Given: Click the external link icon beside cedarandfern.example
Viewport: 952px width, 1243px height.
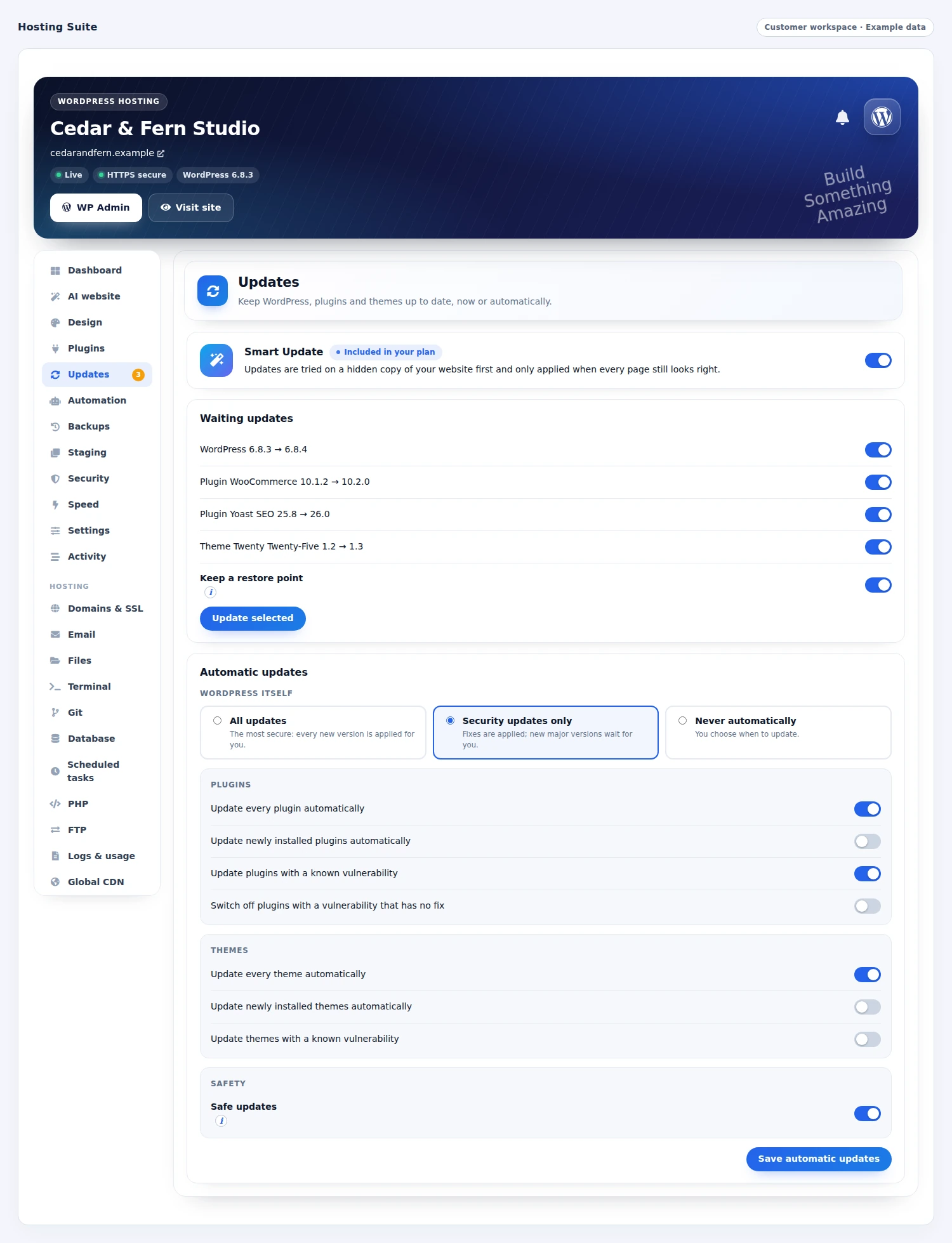Looking at the screenshot, I should [x=161, y=154].
